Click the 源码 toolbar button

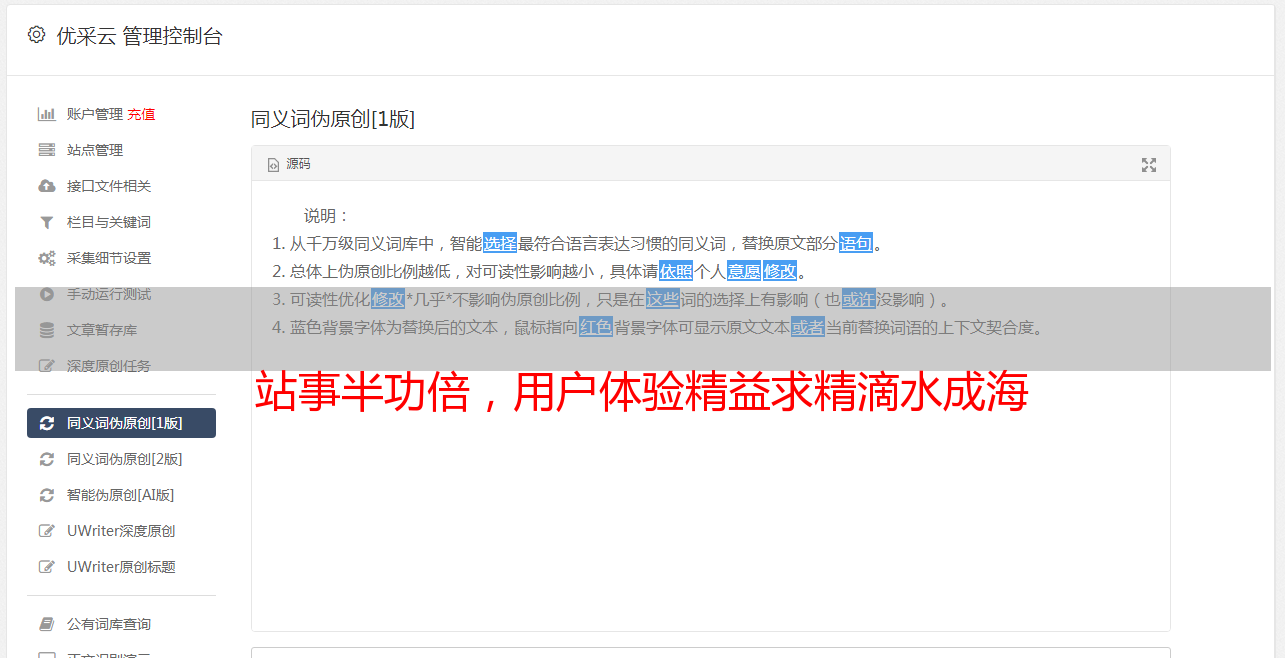289,164
